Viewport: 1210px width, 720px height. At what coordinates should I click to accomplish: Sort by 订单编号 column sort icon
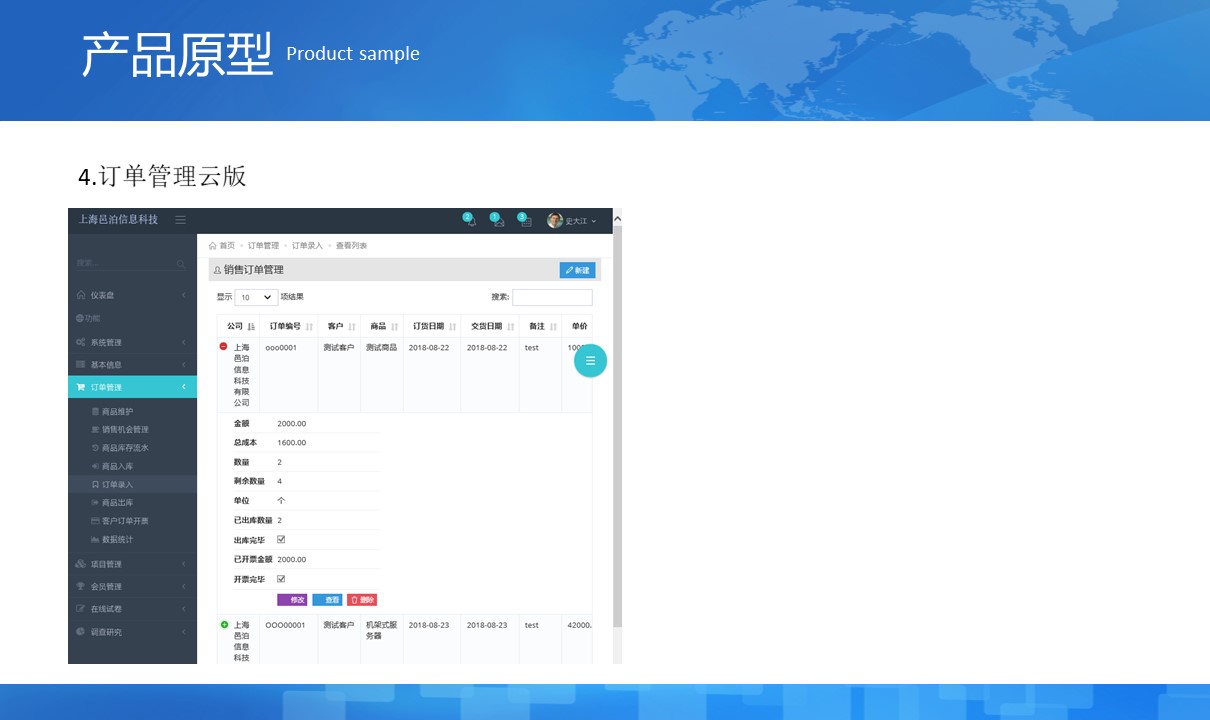click(309, 327)
